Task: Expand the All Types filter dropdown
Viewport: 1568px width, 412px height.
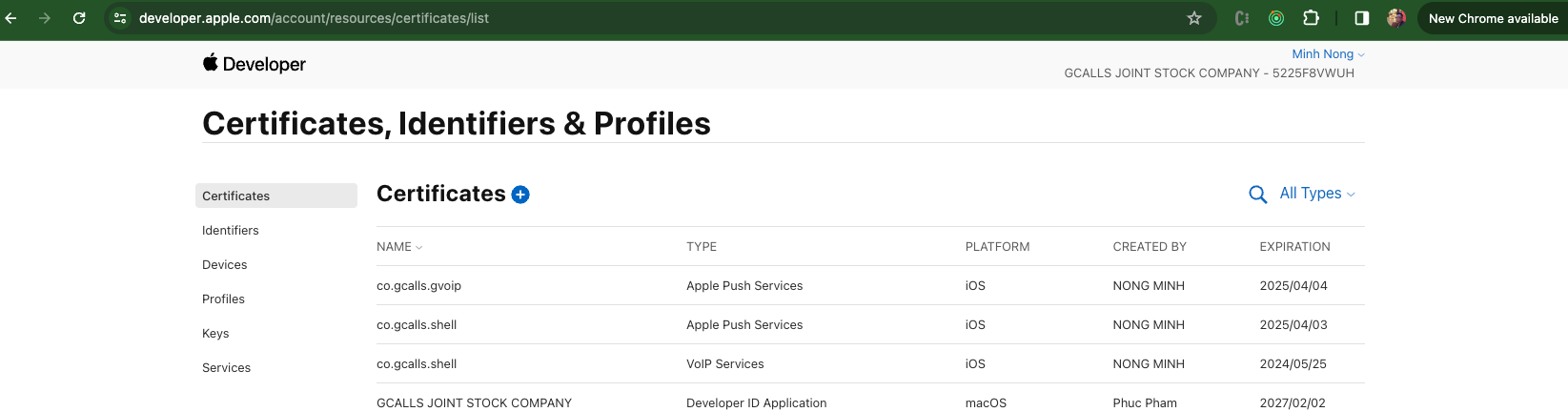Action: [x=1316, y=194]
